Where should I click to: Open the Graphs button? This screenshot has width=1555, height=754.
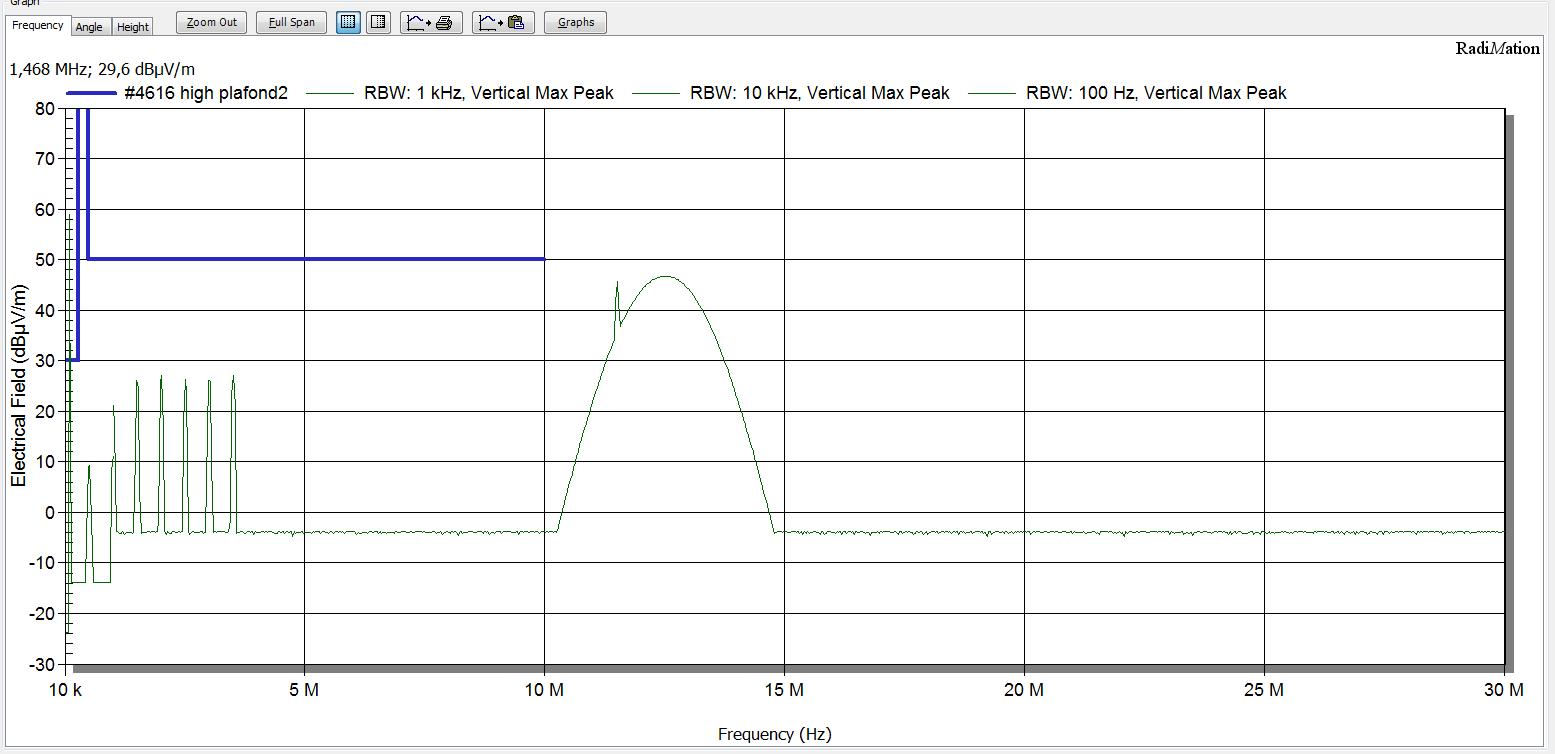576,22
